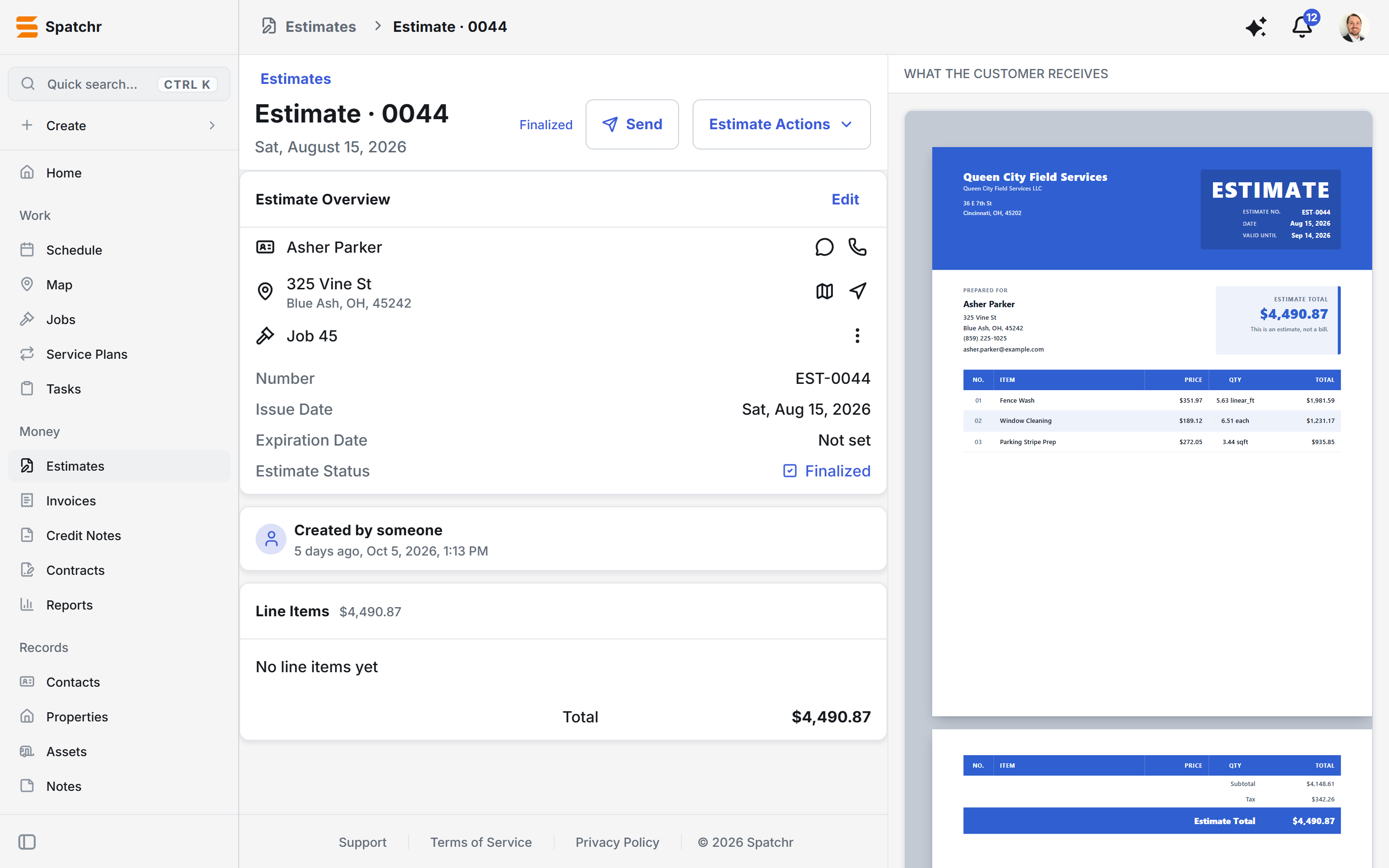This screenshot has height=868, width=1389.
Task: Click the estimate preview document page
Action: tap(1151, 431)
